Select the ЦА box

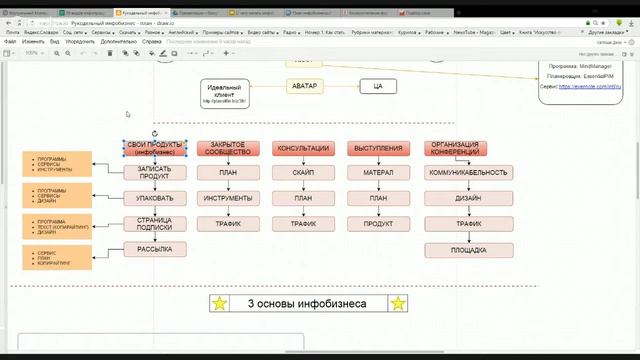(378, 86)
